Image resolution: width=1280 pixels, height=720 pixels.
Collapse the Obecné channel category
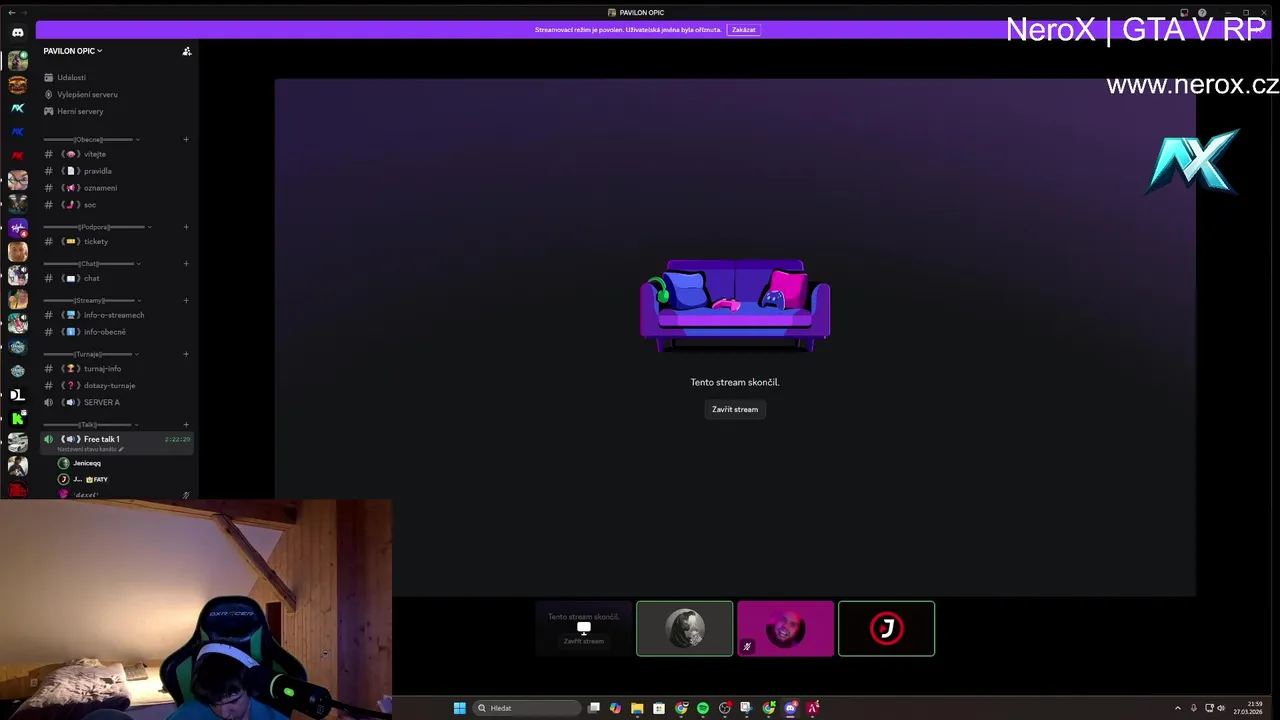click(x=92, y=139)
